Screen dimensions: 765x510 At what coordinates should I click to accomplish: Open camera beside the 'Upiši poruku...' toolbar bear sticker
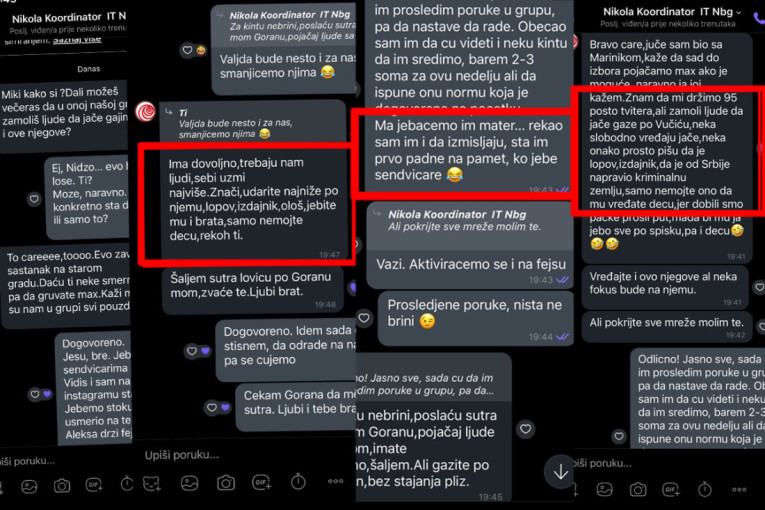tap(225, 483)
